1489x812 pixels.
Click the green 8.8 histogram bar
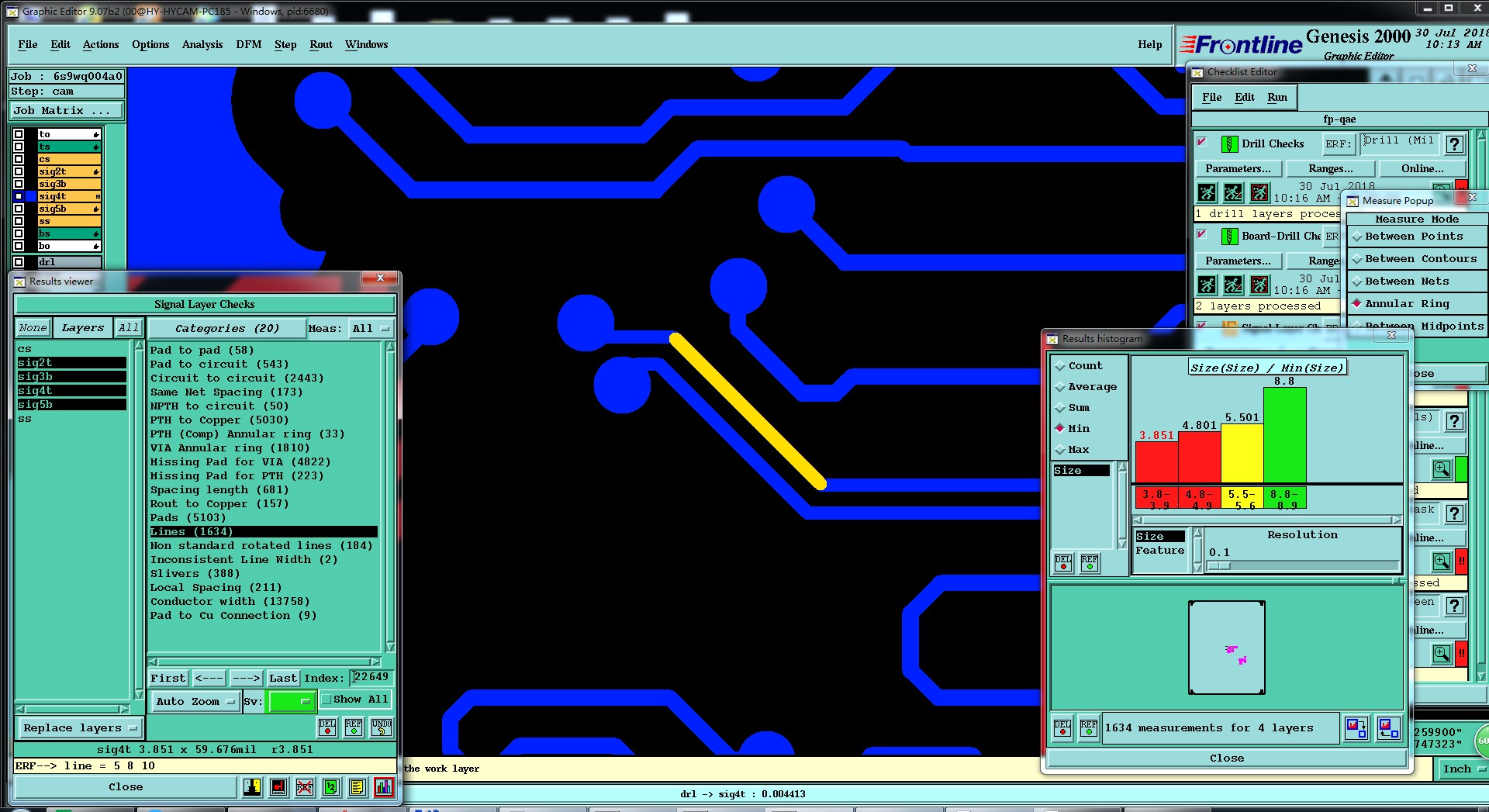pos(1285,436)
